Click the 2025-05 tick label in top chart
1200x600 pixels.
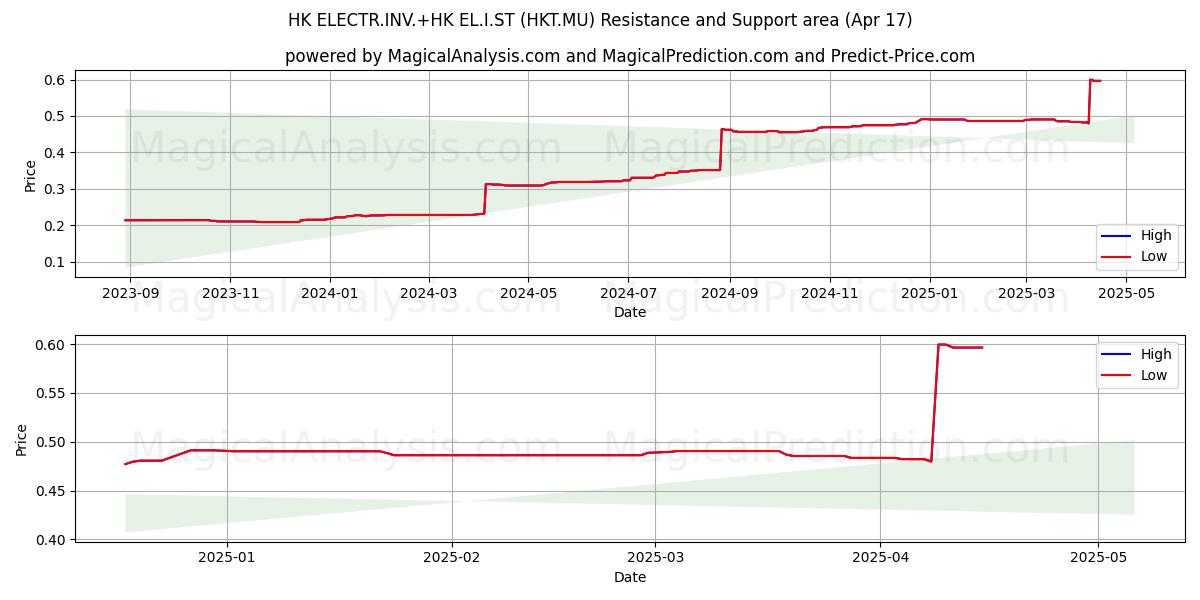click(1126, 294)
